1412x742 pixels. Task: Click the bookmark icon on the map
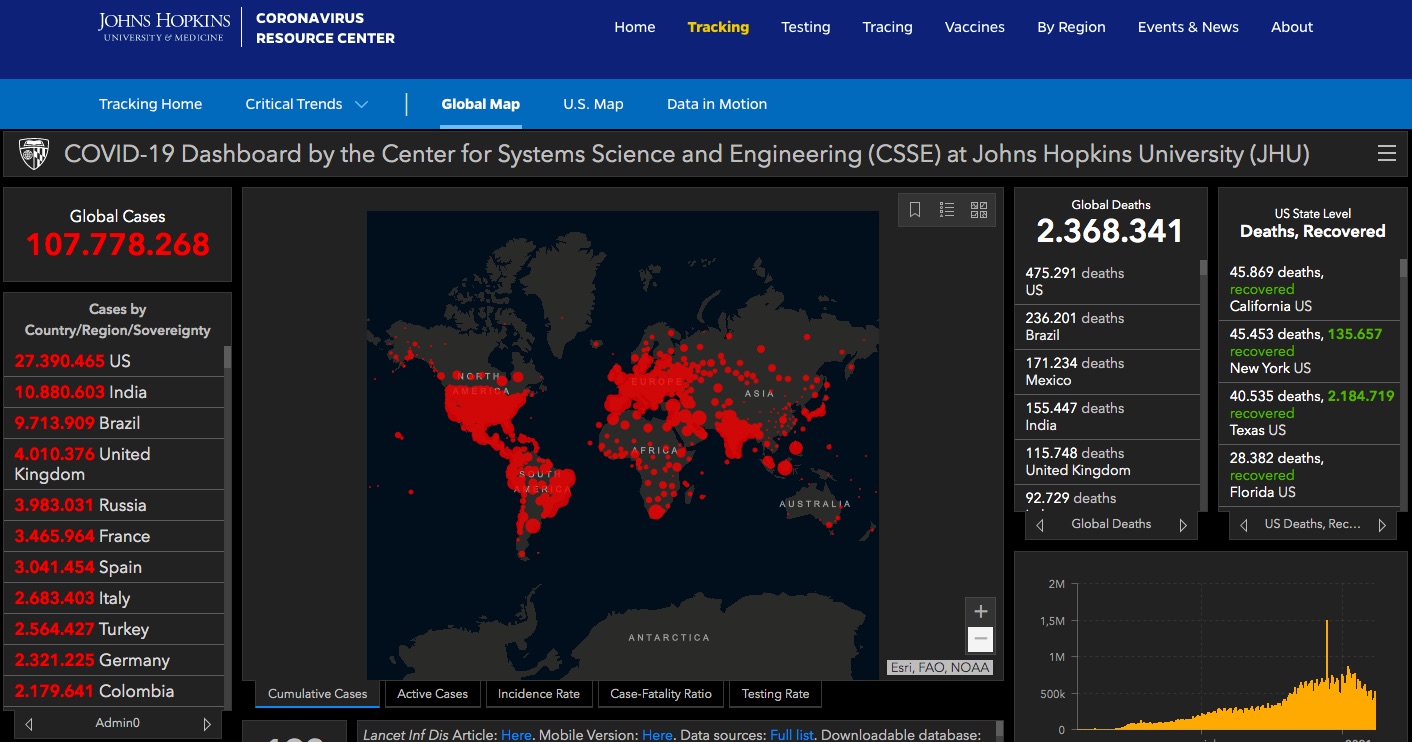point(915,210)
